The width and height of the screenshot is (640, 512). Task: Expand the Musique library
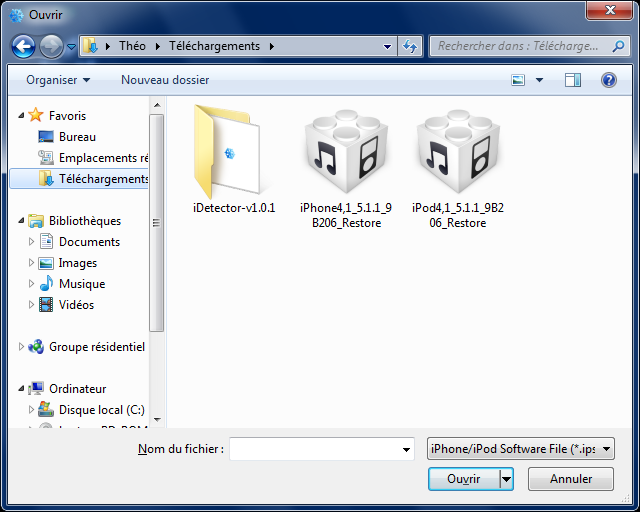pos(31,283)
